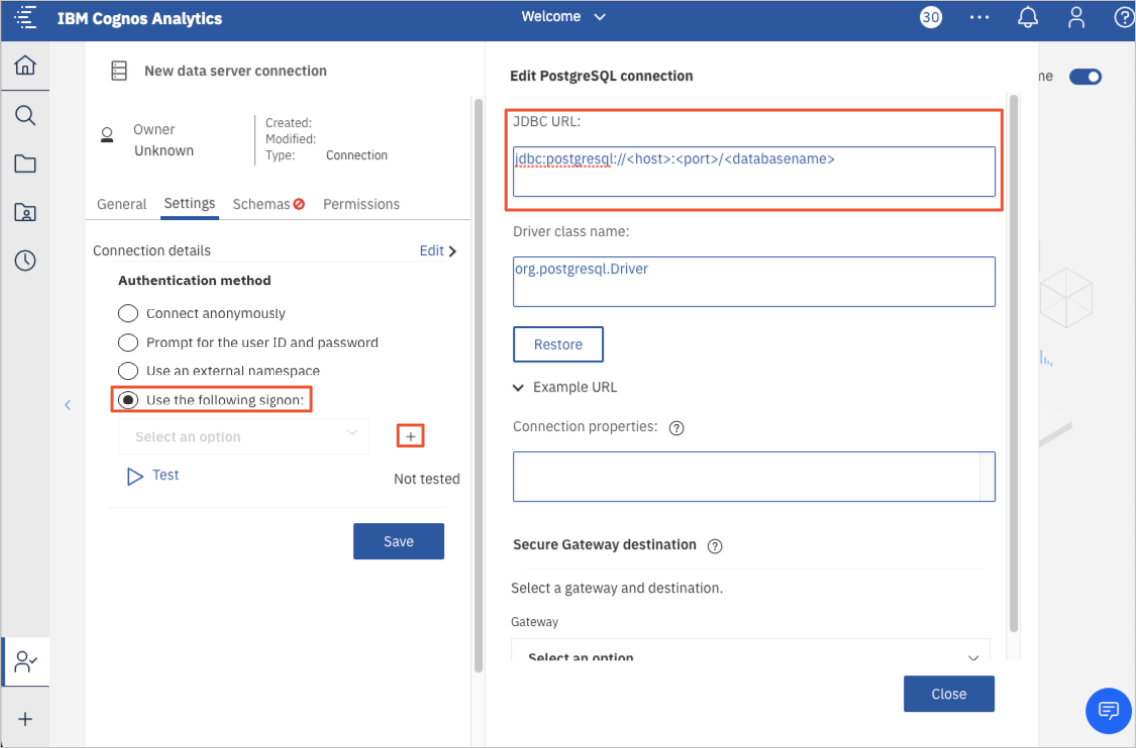The image size is (1136, 748).
Task: Select Connect anonymously option
Action: (x=128, y=313)
